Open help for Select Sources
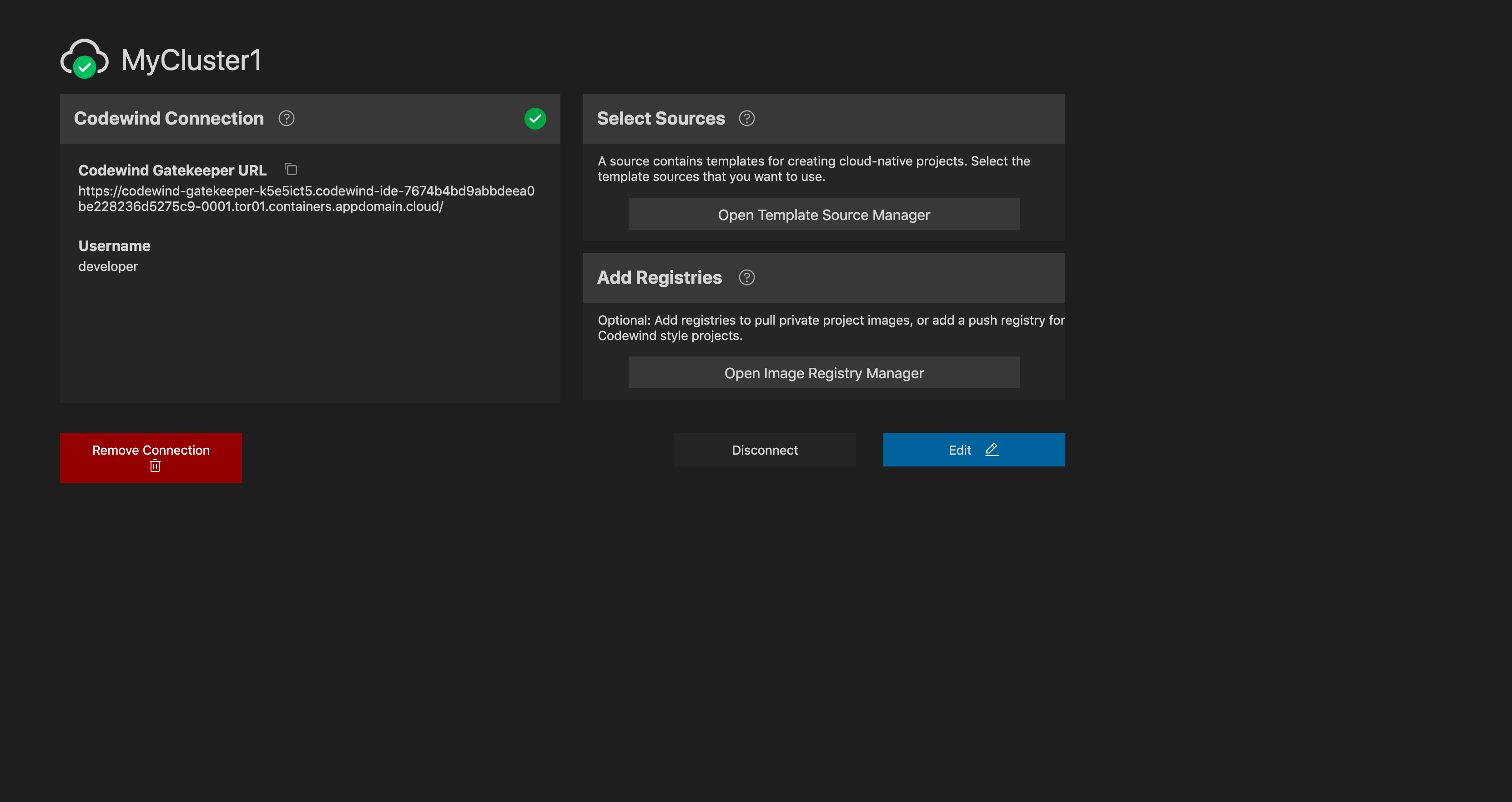1512x802 pixels. (x=746, y=119)
